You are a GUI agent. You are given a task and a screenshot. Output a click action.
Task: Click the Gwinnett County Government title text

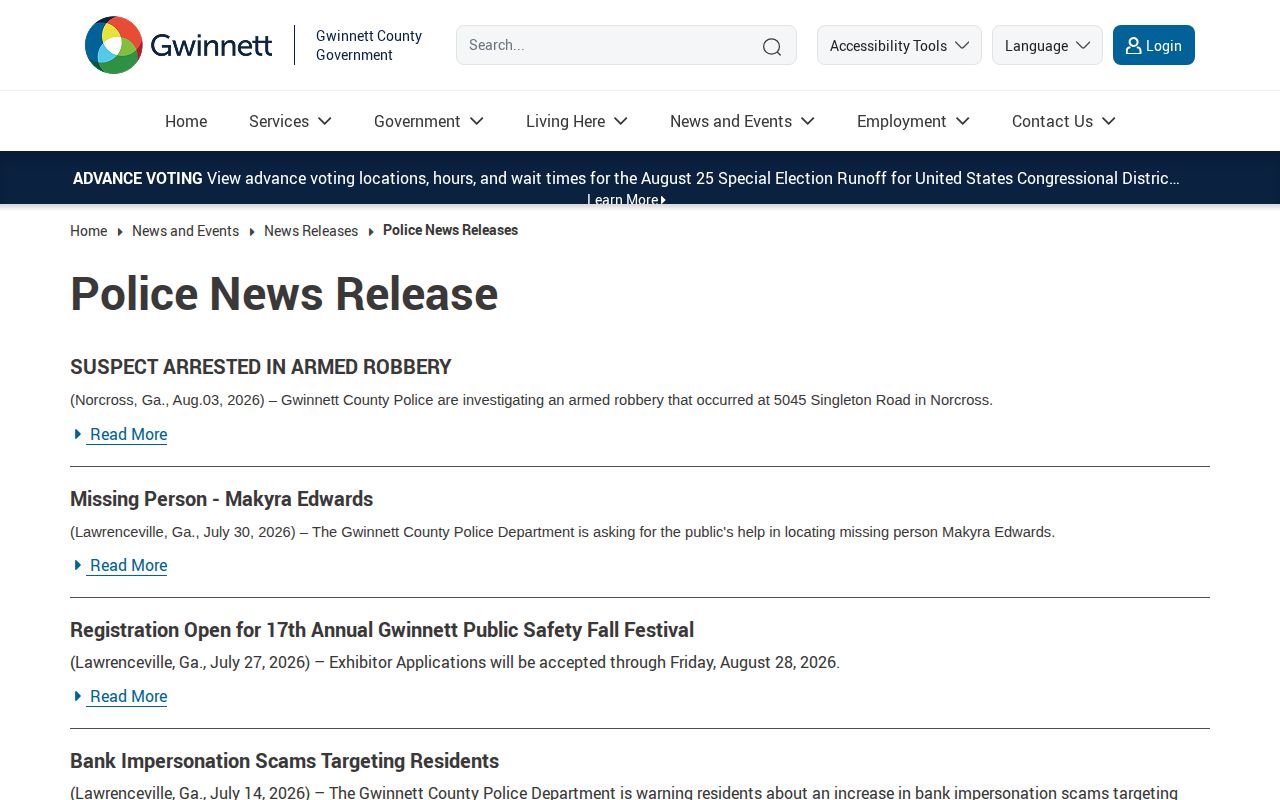(x=369, y=45)
